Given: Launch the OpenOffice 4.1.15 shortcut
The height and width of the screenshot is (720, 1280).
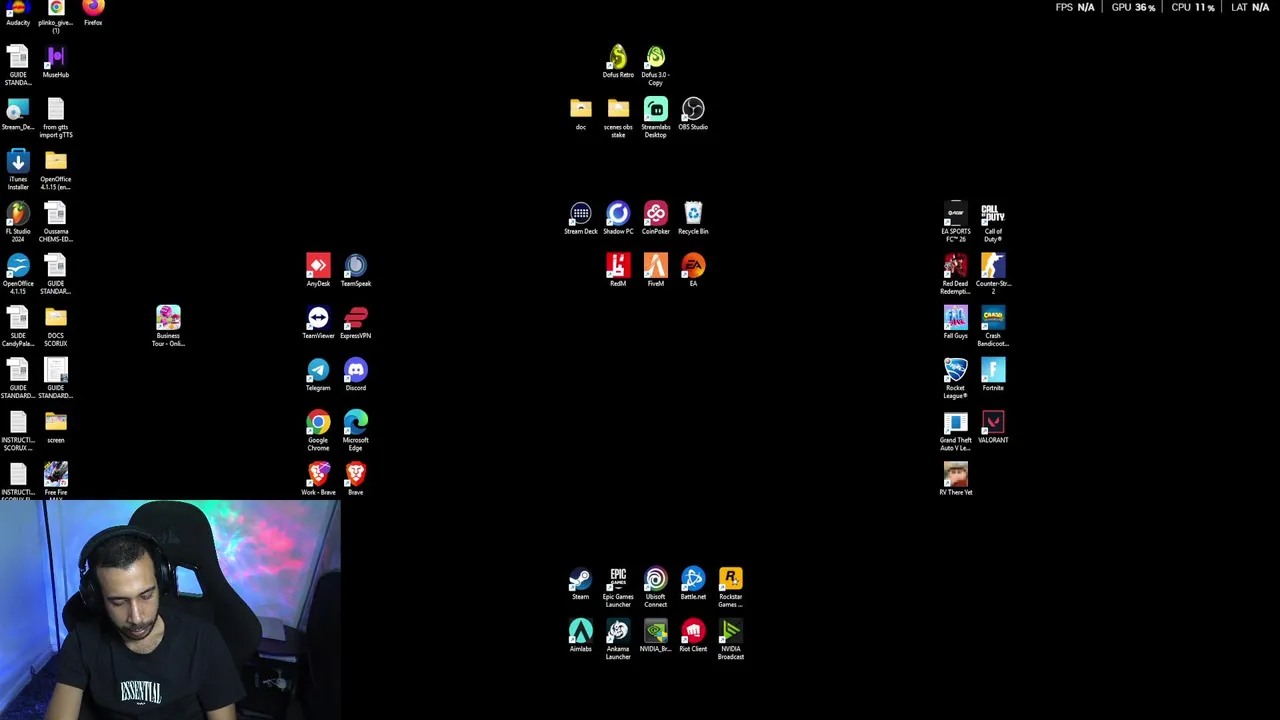Looking at the screenshot, I should click(18, 274).
